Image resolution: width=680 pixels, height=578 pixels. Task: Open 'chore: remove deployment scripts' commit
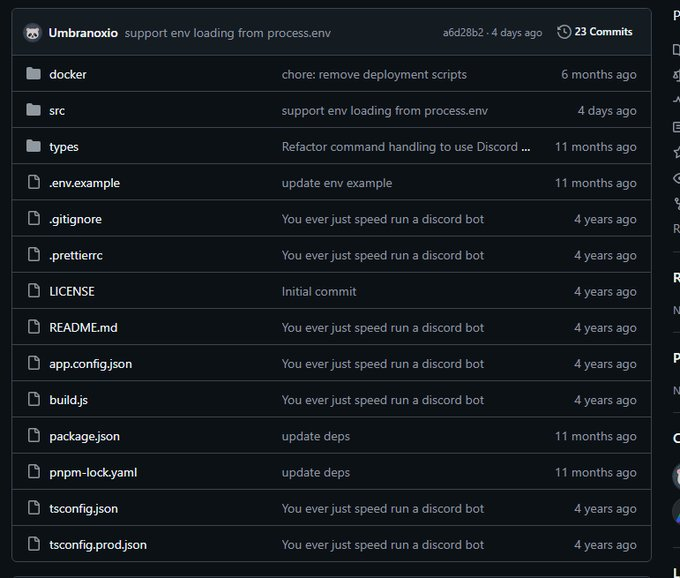point(374,75)
